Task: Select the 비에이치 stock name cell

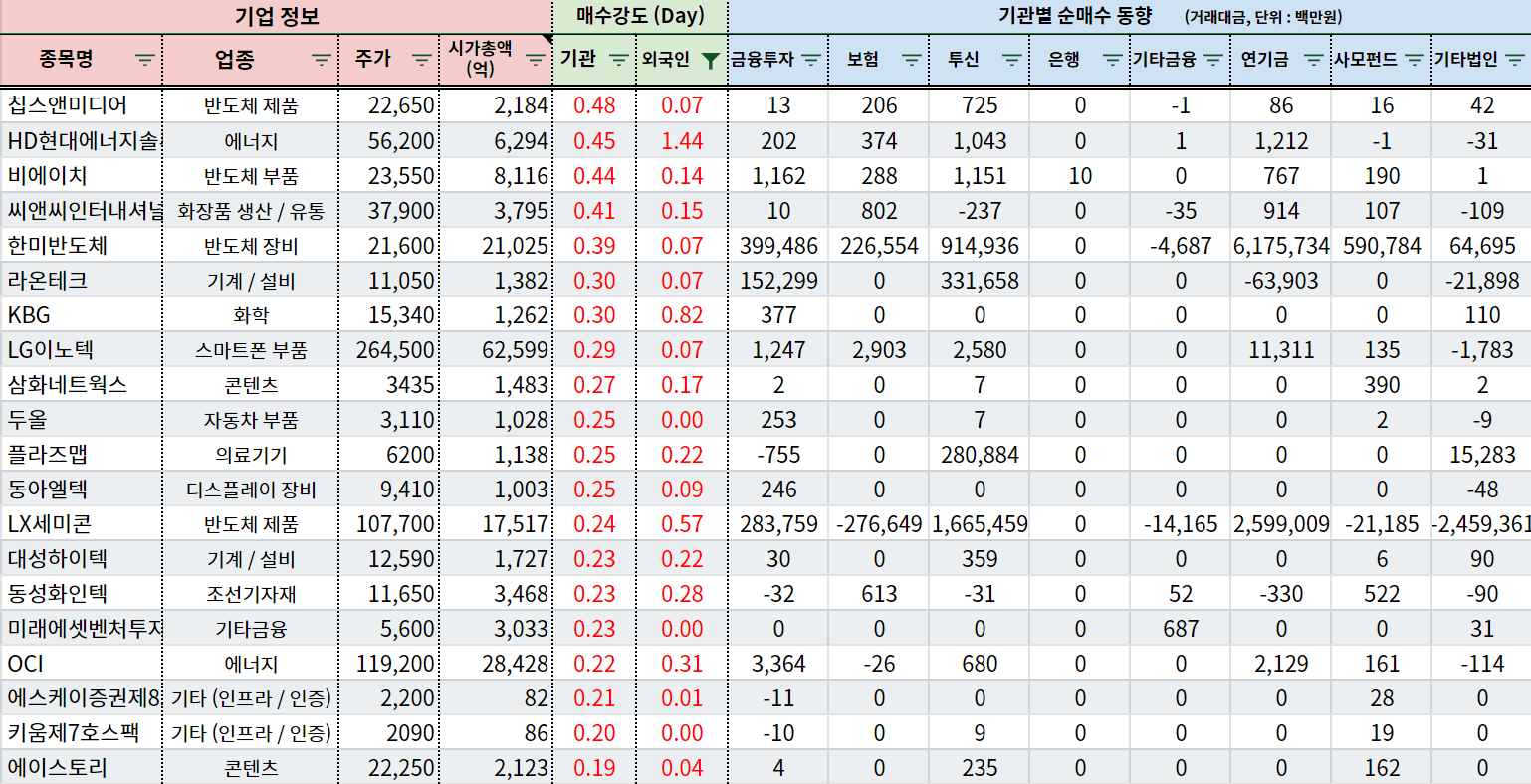Action: (81, 175)
